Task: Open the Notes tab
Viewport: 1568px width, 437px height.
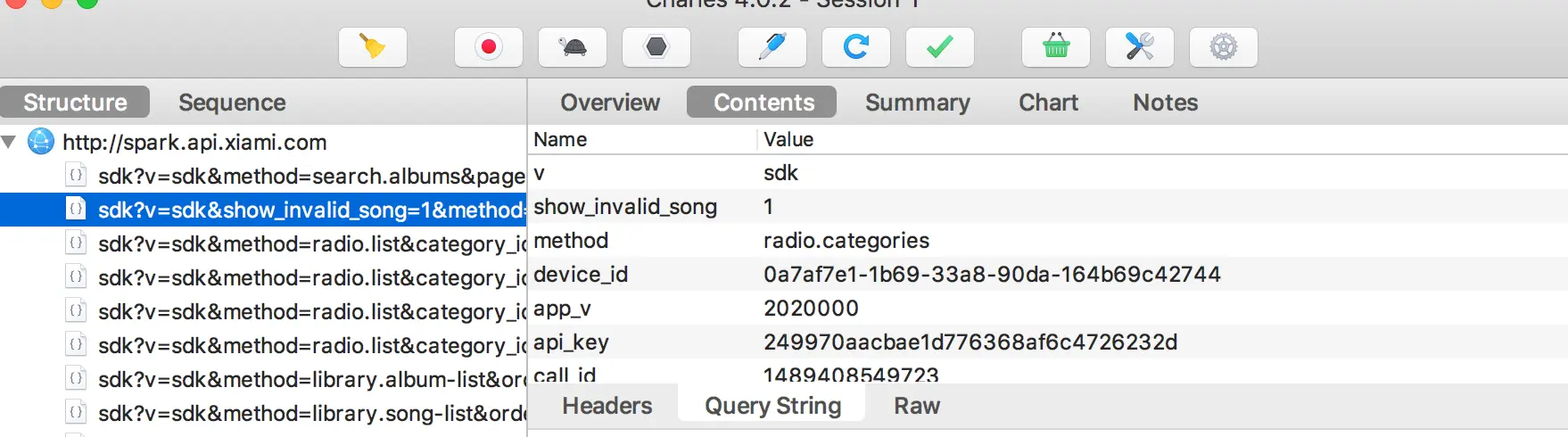Action: pyautogui.click(x=1166, y=103)
